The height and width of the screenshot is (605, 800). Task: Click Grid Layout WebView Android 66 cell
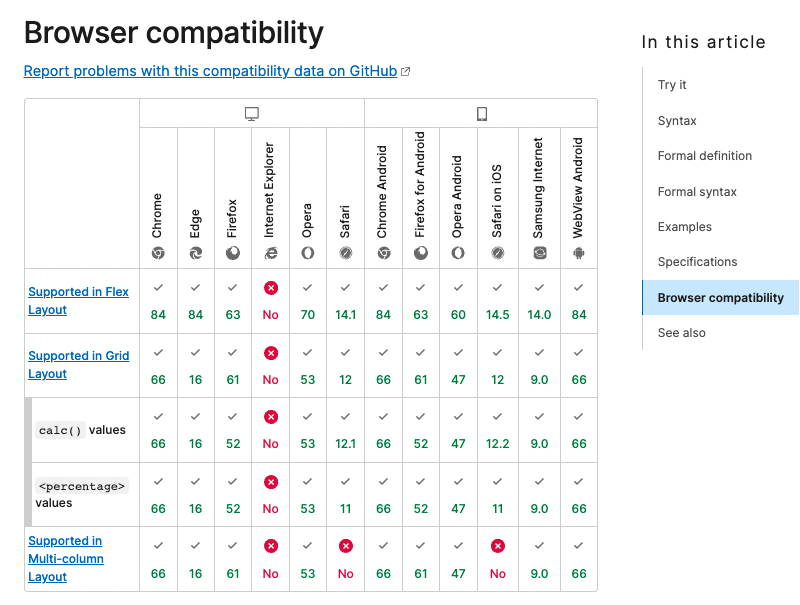click(x=579, y=366)
